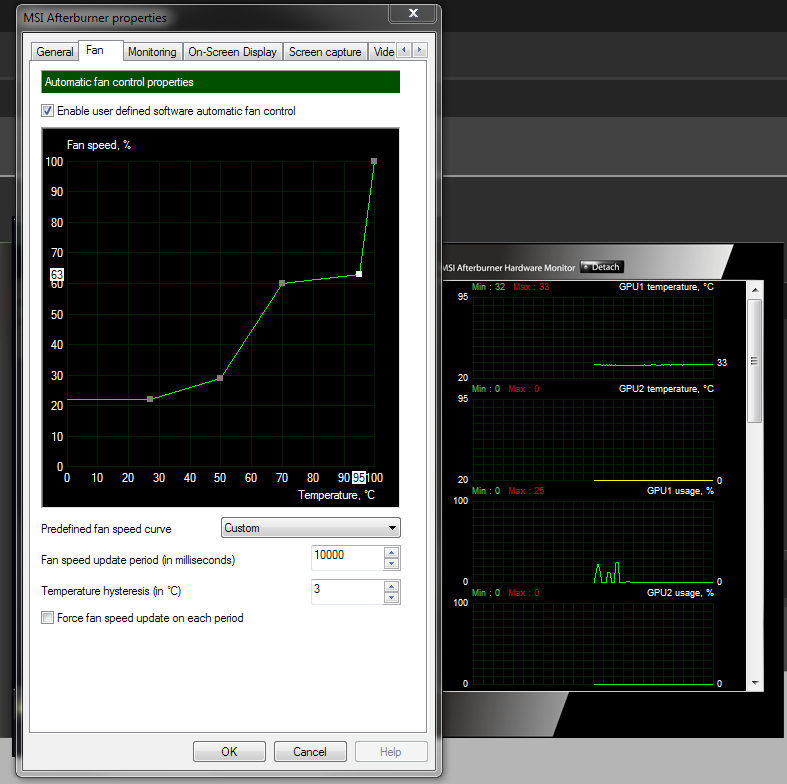Viewport: 787px width, 784px height.
Task: Select the fan curve point at 100% speed
Action: [374, 161]
